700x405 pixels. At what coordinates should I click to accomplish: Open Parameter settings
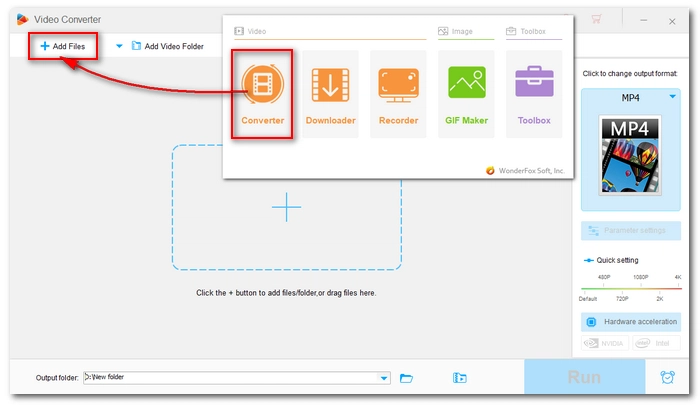pyautogui.click(x=631, y=230)
